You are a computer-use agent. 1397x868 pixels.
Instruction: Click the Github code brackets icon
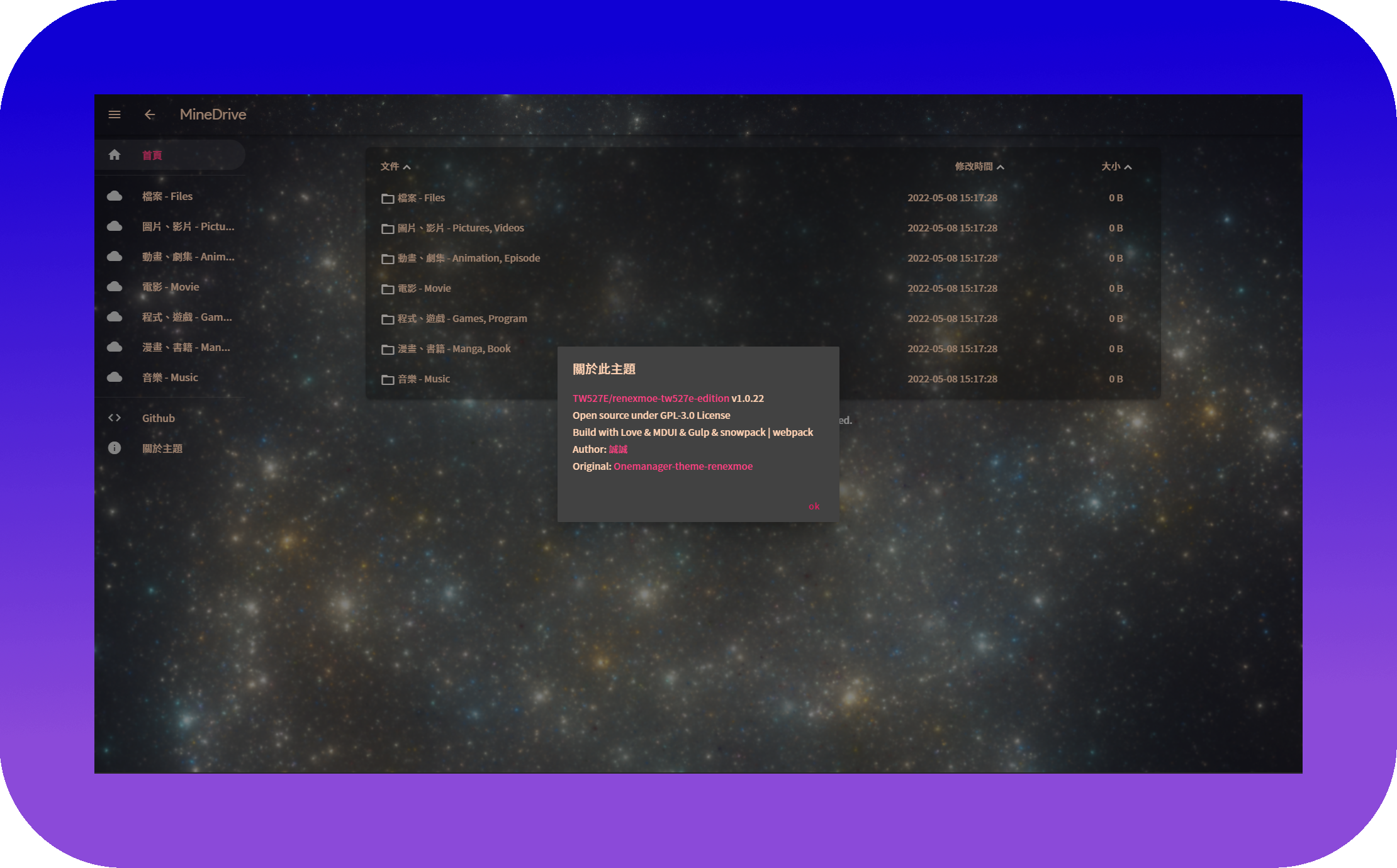115,418
